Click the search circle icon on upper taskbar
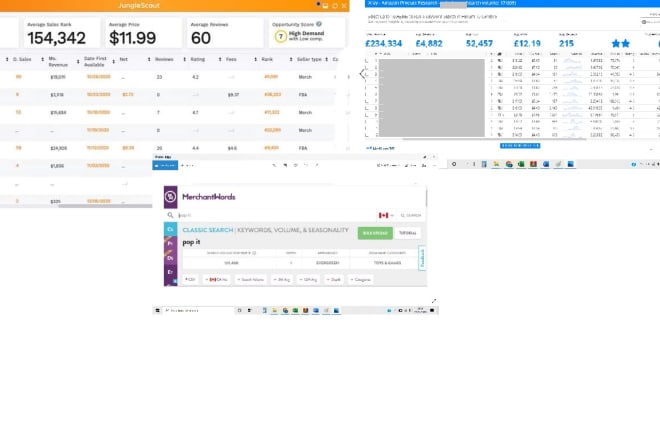 pos(454,164)
